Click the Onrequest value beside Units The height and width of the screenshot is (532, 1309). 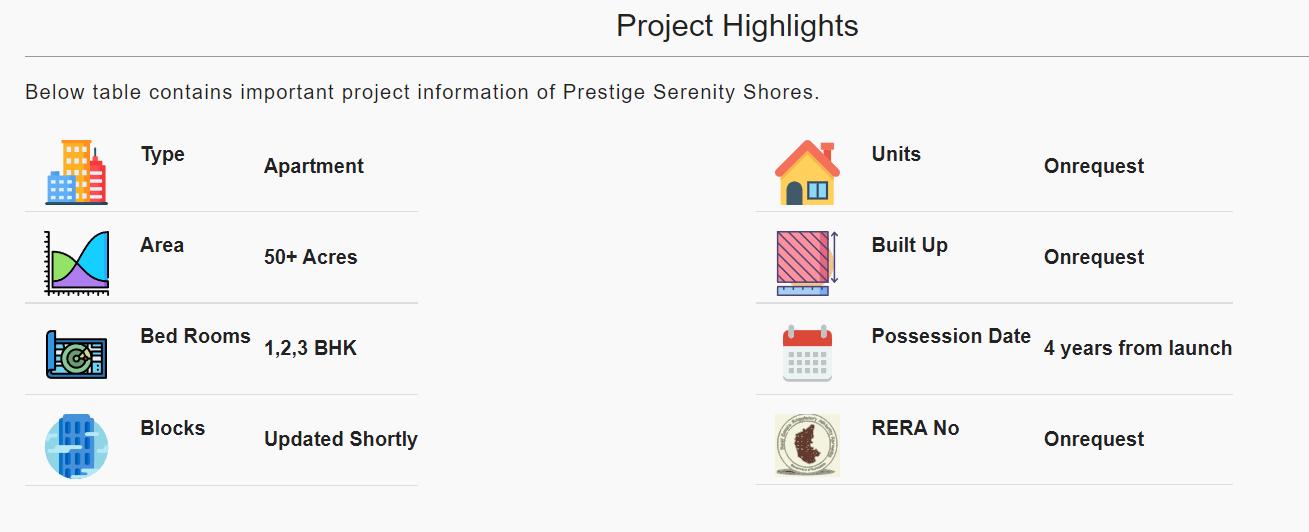pyautogui.click(x=1094, y=166)
